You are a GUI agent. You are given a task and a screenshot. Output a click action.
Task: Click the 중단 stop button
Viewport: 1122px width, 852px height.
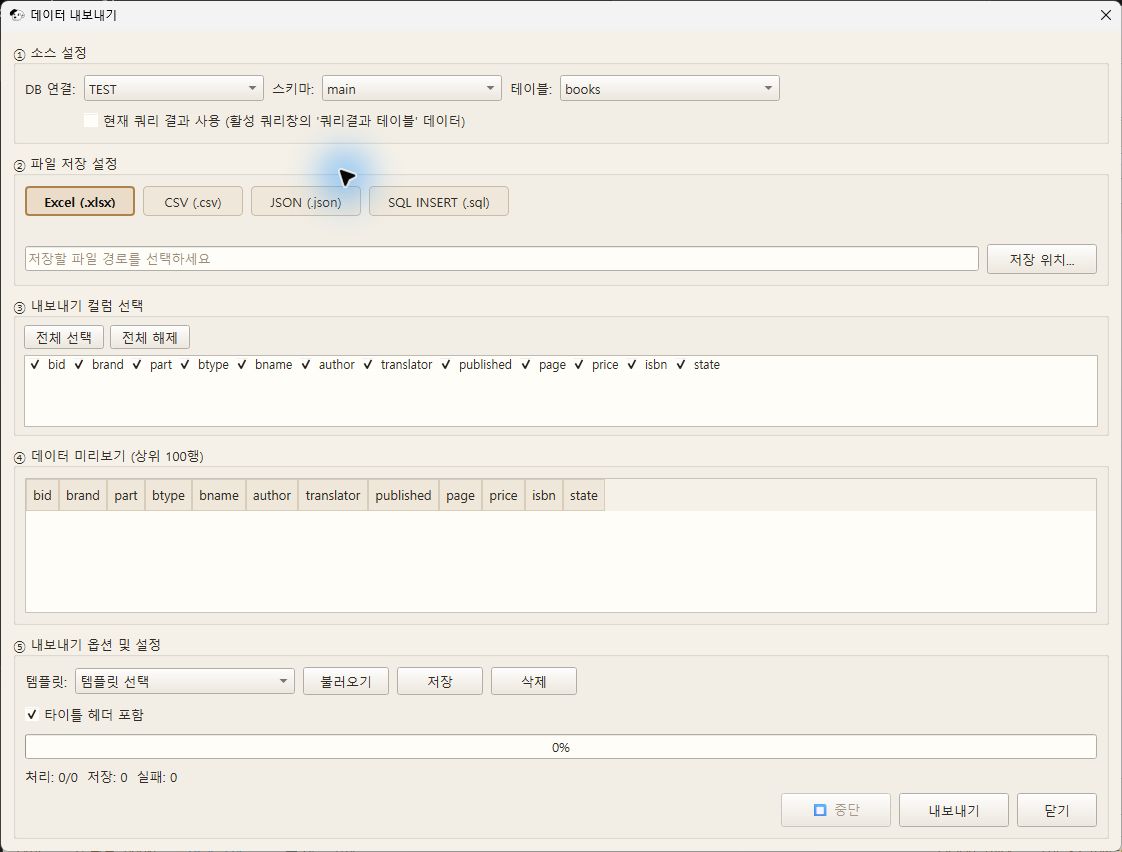836,810
